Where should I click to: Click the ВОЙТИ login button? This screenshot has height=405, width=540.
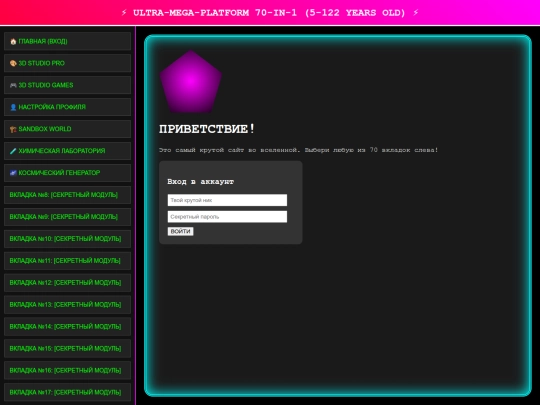tap(180, 231)
